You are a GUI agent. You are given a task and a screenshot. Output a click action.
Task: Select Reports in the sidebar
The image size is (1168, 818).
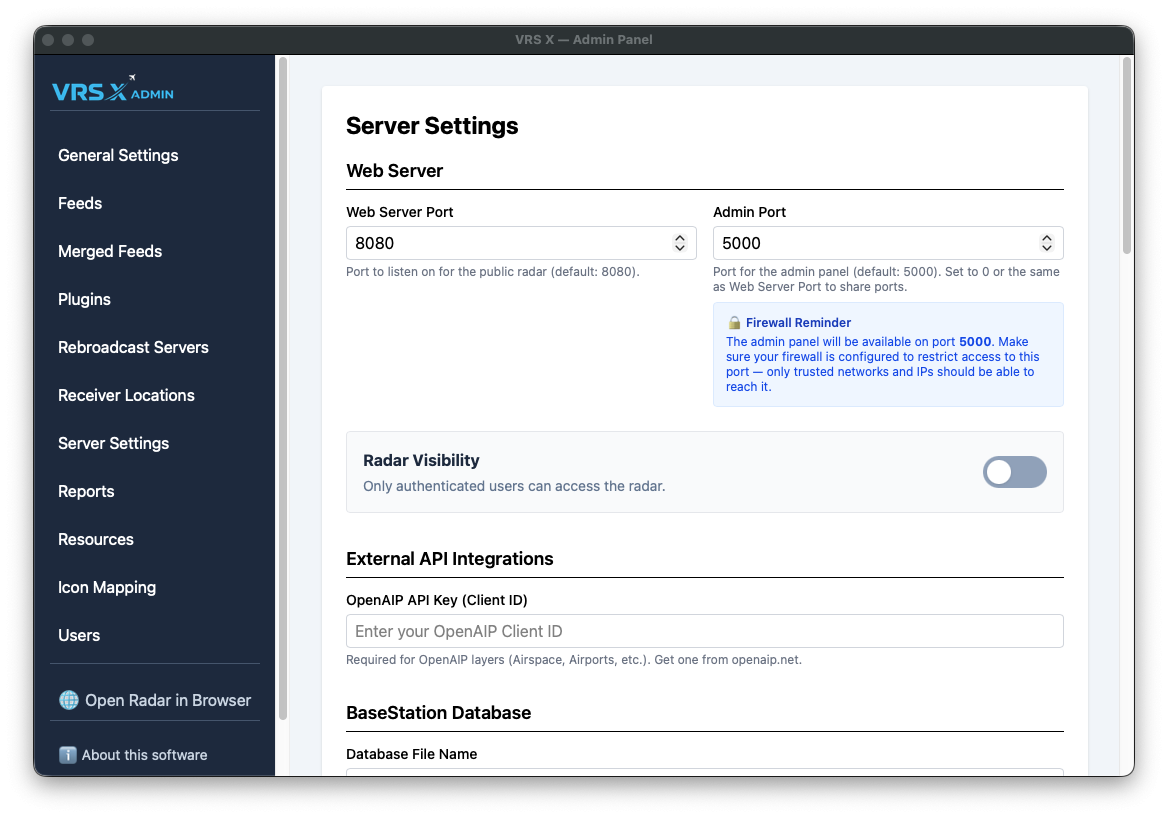click(86, 491)
